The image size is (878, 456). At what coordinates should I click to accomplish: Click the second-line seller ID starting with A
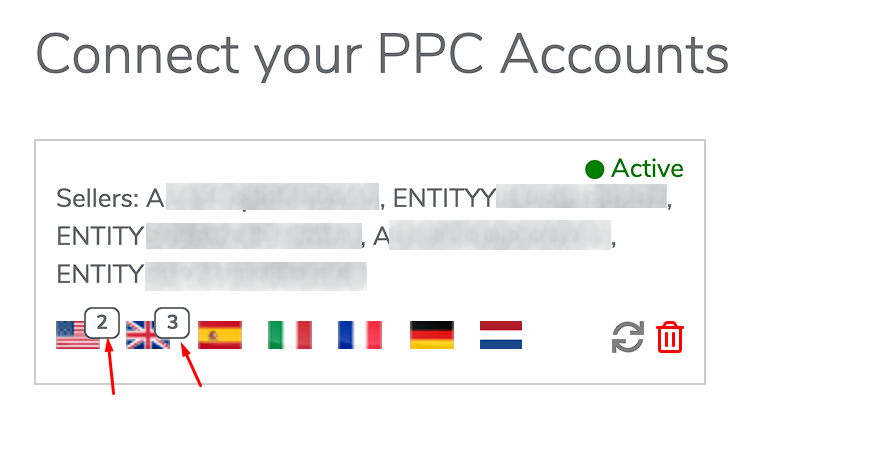(492, 235)
